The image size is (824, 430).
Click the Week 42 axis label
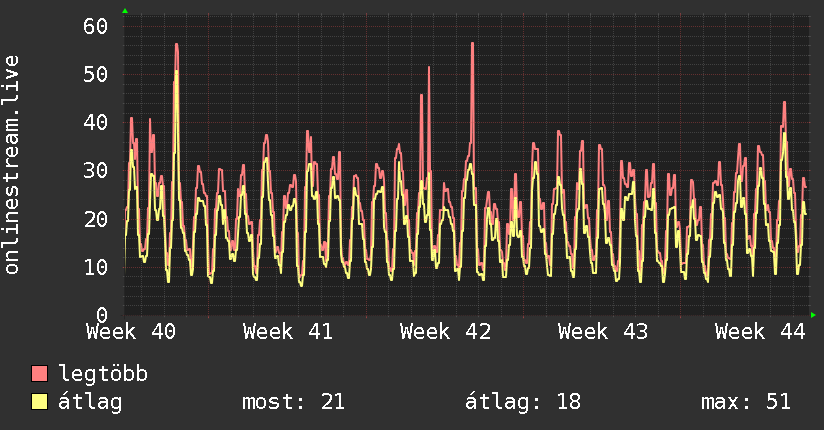pos(445,332)
